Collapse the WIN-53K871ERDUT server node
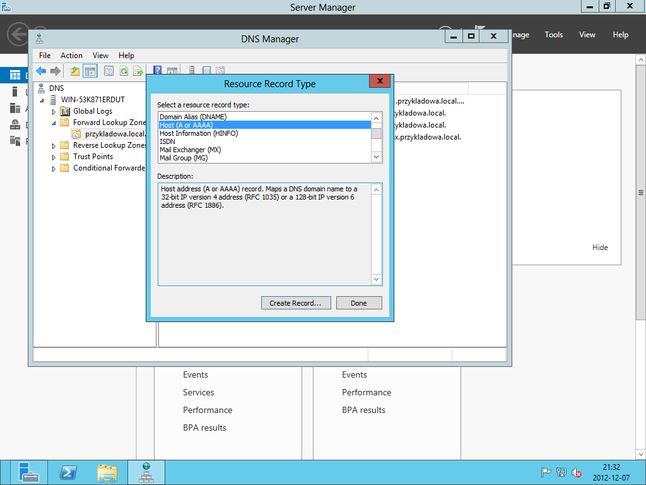 coord(42,100)
